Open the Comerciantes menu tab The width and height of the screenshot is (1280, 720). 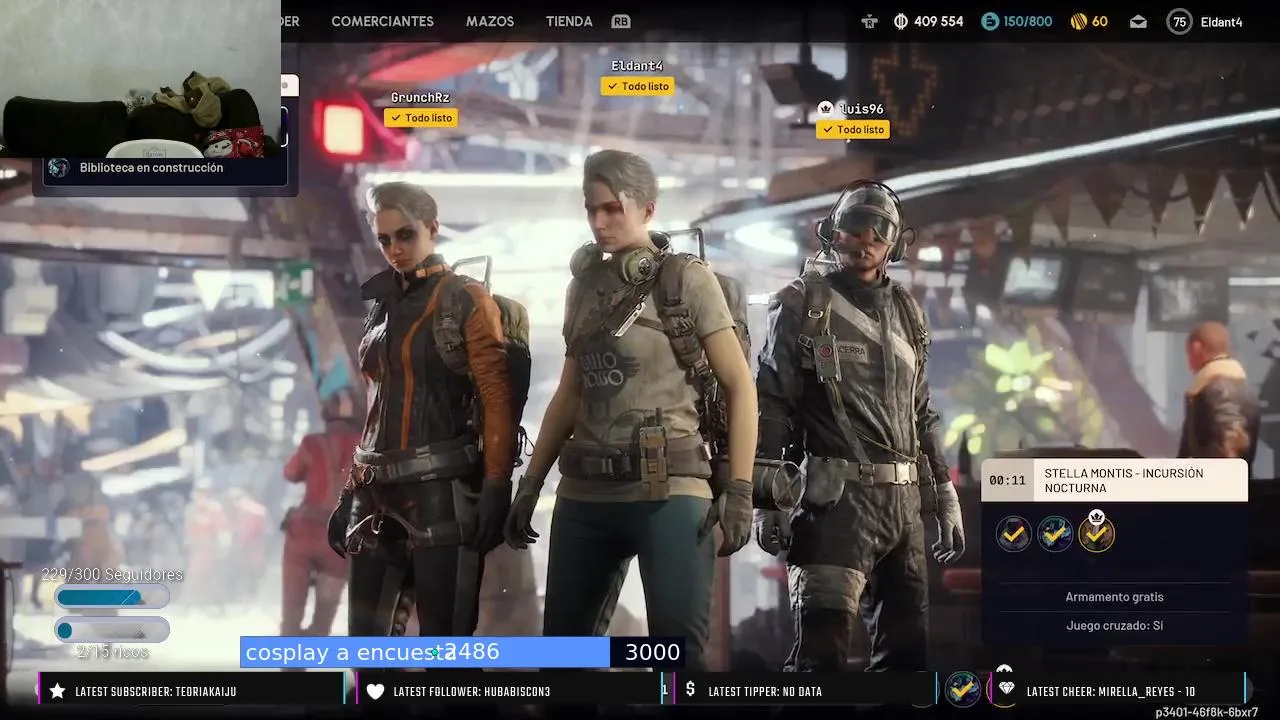coord(382,21)
